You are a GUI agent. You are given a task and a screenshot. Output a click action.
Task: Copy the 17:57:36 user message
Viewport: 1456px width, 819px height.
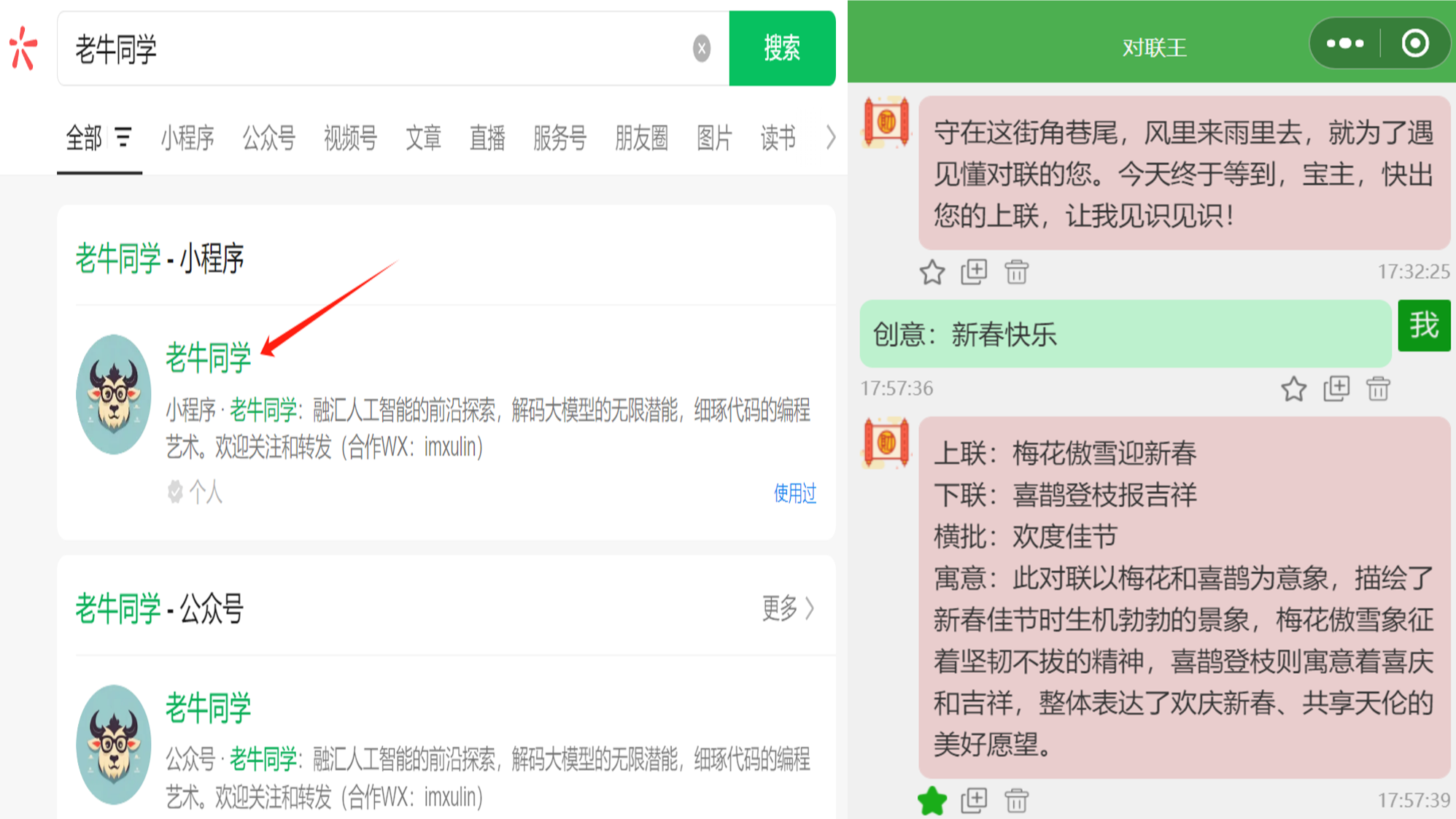tap(1336, 389)
